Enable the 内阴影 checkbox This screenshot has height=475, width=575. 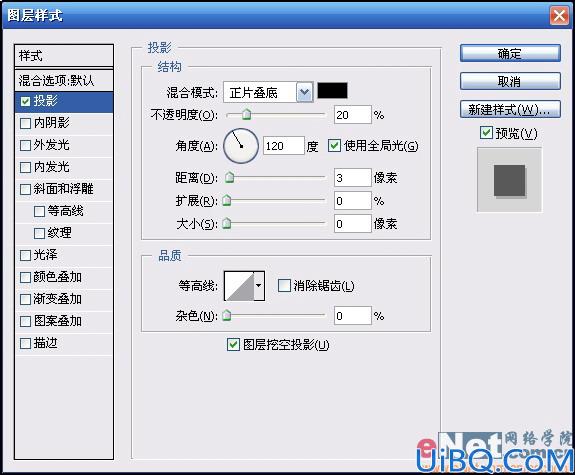coord(25,123)
